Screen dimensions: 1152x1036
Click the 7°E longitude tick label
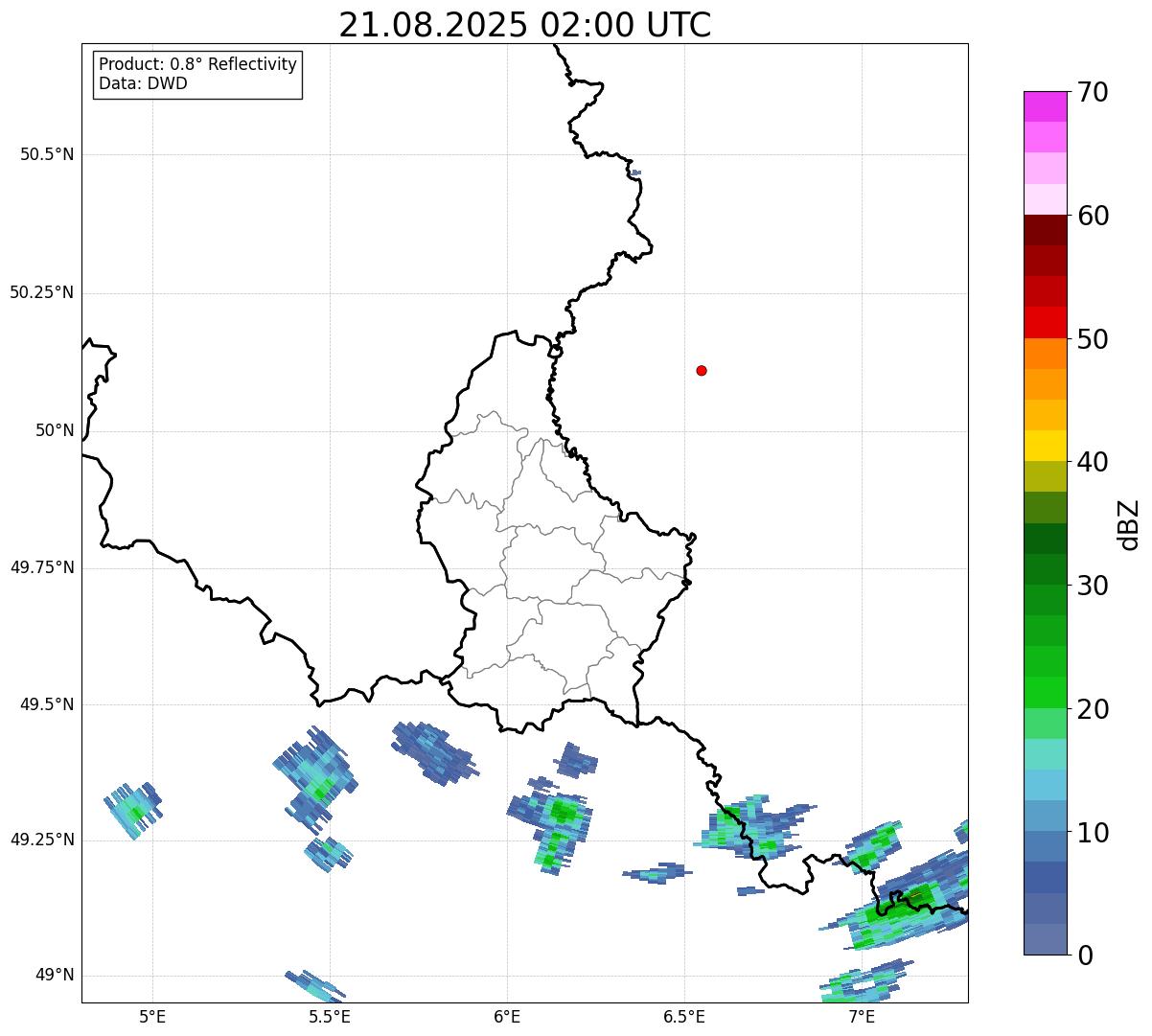pyautogui.click(x=862, y=1016)
